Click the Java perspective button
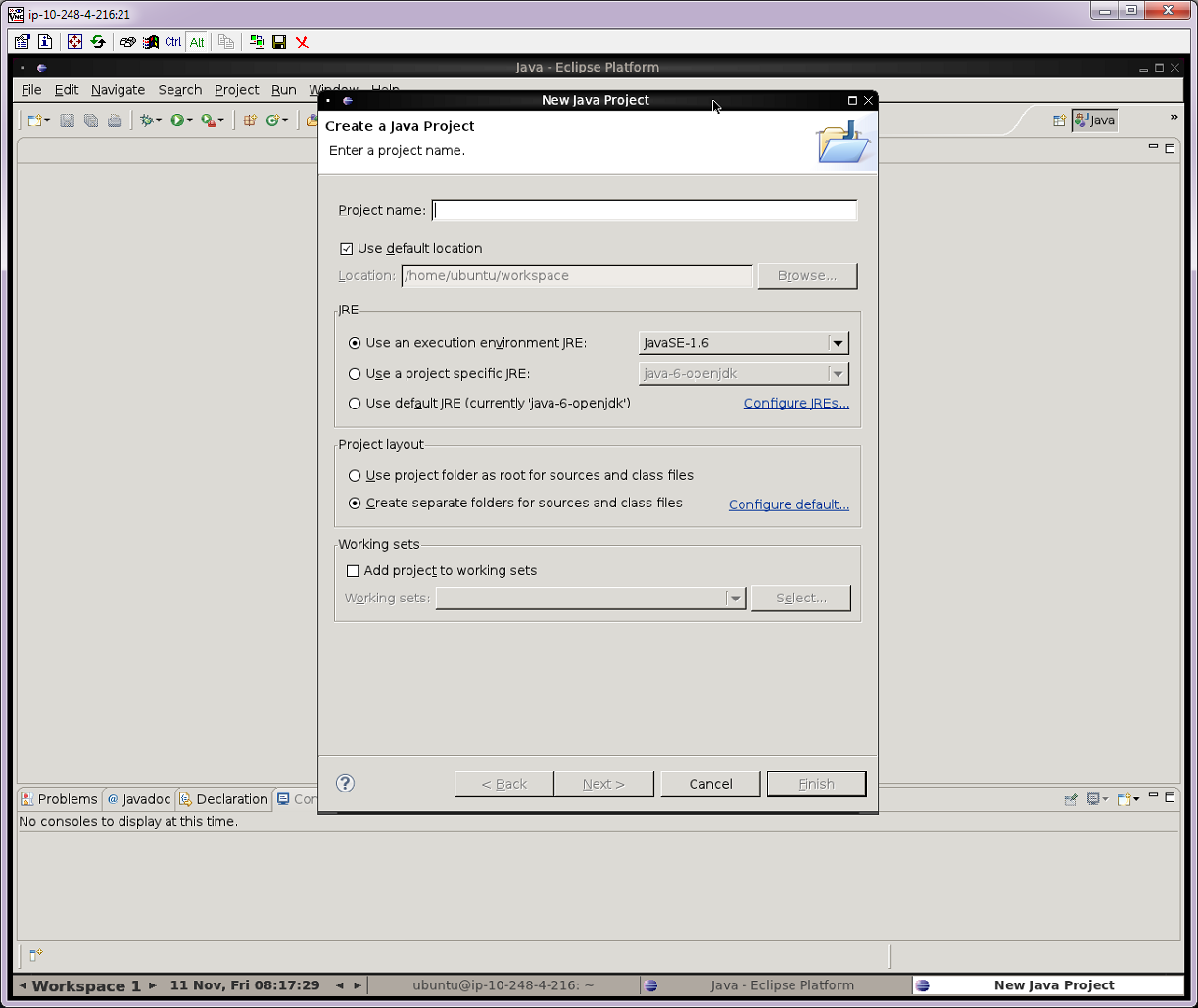Viewport: 1198px width, 1008px height. (1094, 120)
